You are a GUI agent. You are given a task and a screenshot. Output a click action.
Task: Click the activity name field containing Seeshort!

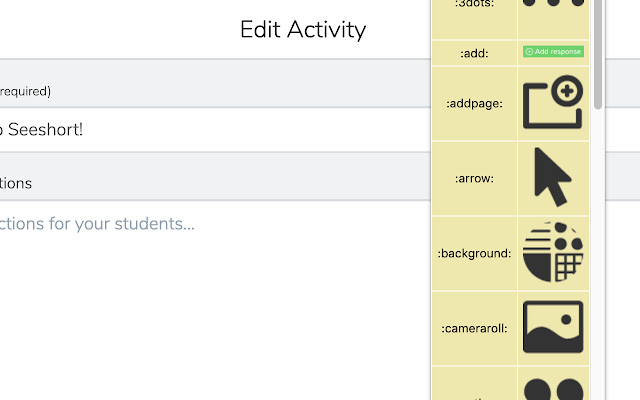[200, 130]
